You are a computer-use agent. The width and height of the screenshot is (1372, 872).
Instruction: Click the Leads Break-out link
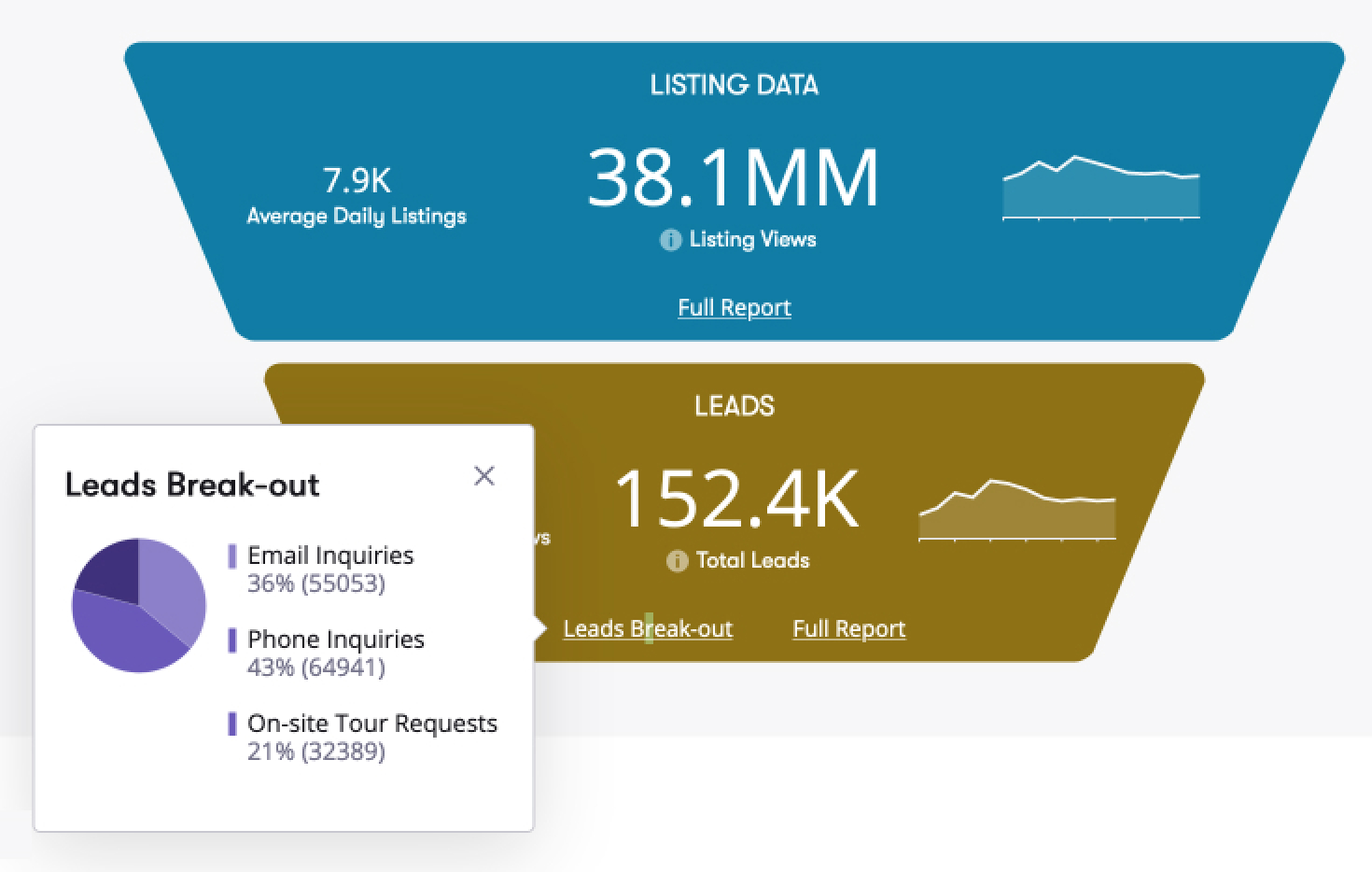[x=648, y=629]
